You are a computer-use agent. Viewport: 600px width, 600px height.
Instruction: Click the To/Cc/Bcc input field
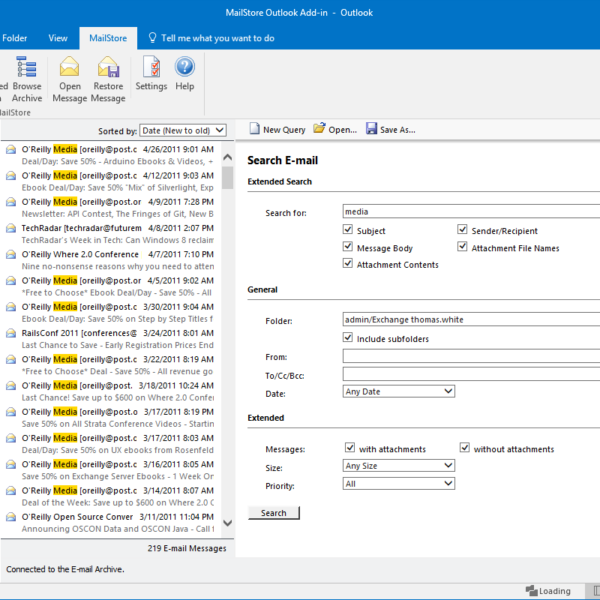point(471,374)
